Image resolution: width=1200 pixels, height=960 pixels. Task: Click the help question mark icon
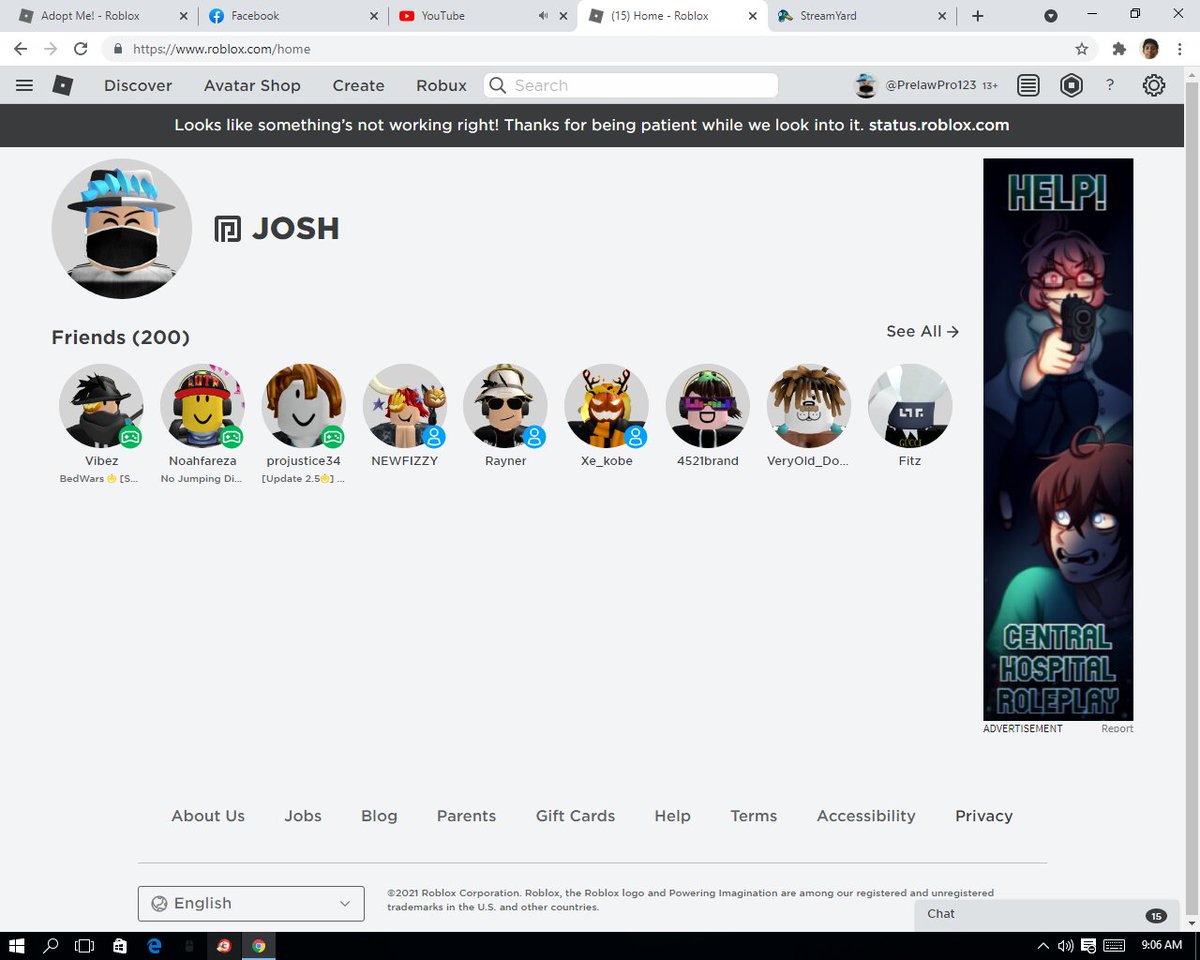coord(1110,86)
